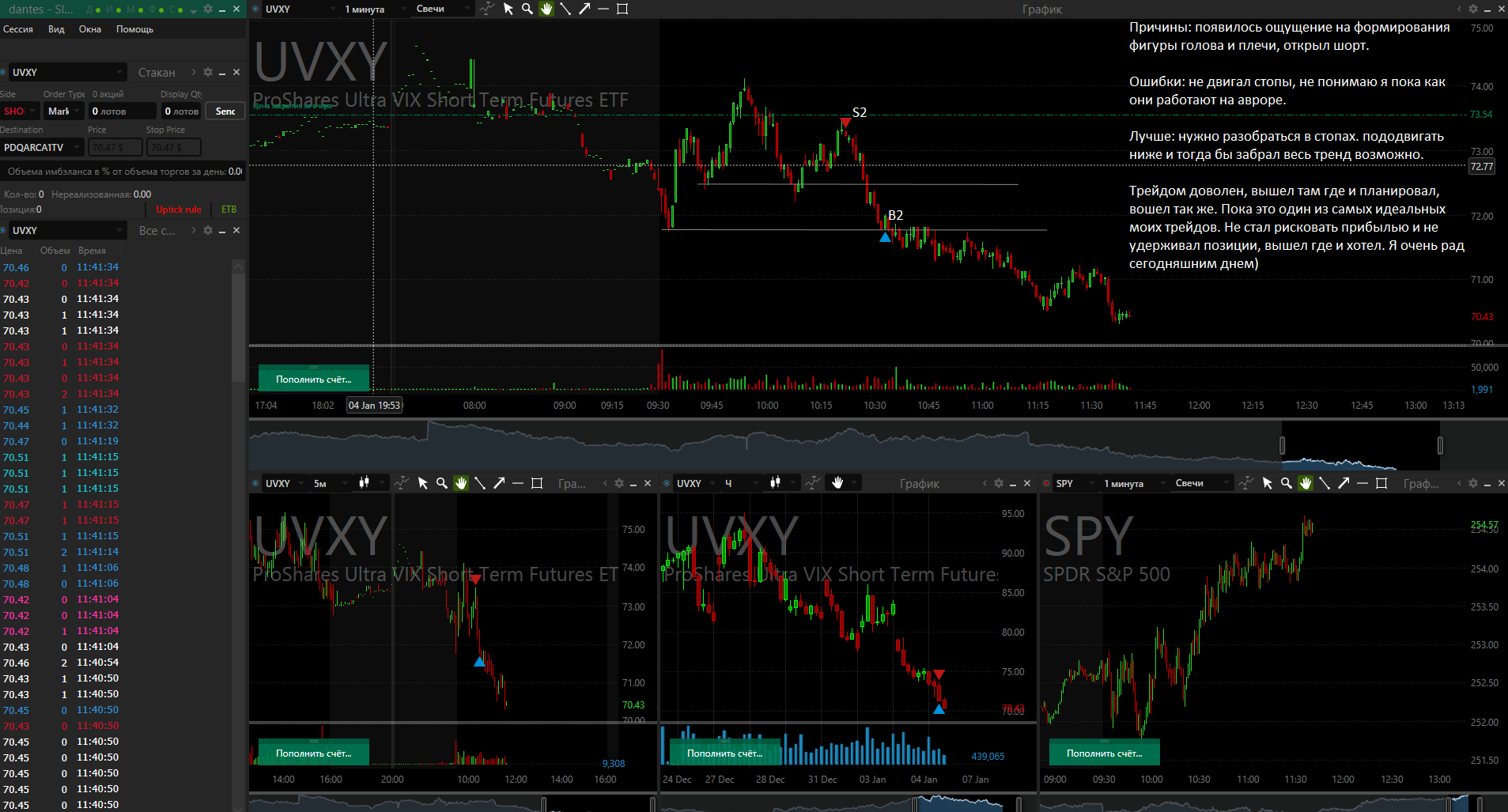Select the trend line tool in main chart
Image resolution: width=1508 pixels, height=812 pixels.
[x=565, y=9]
